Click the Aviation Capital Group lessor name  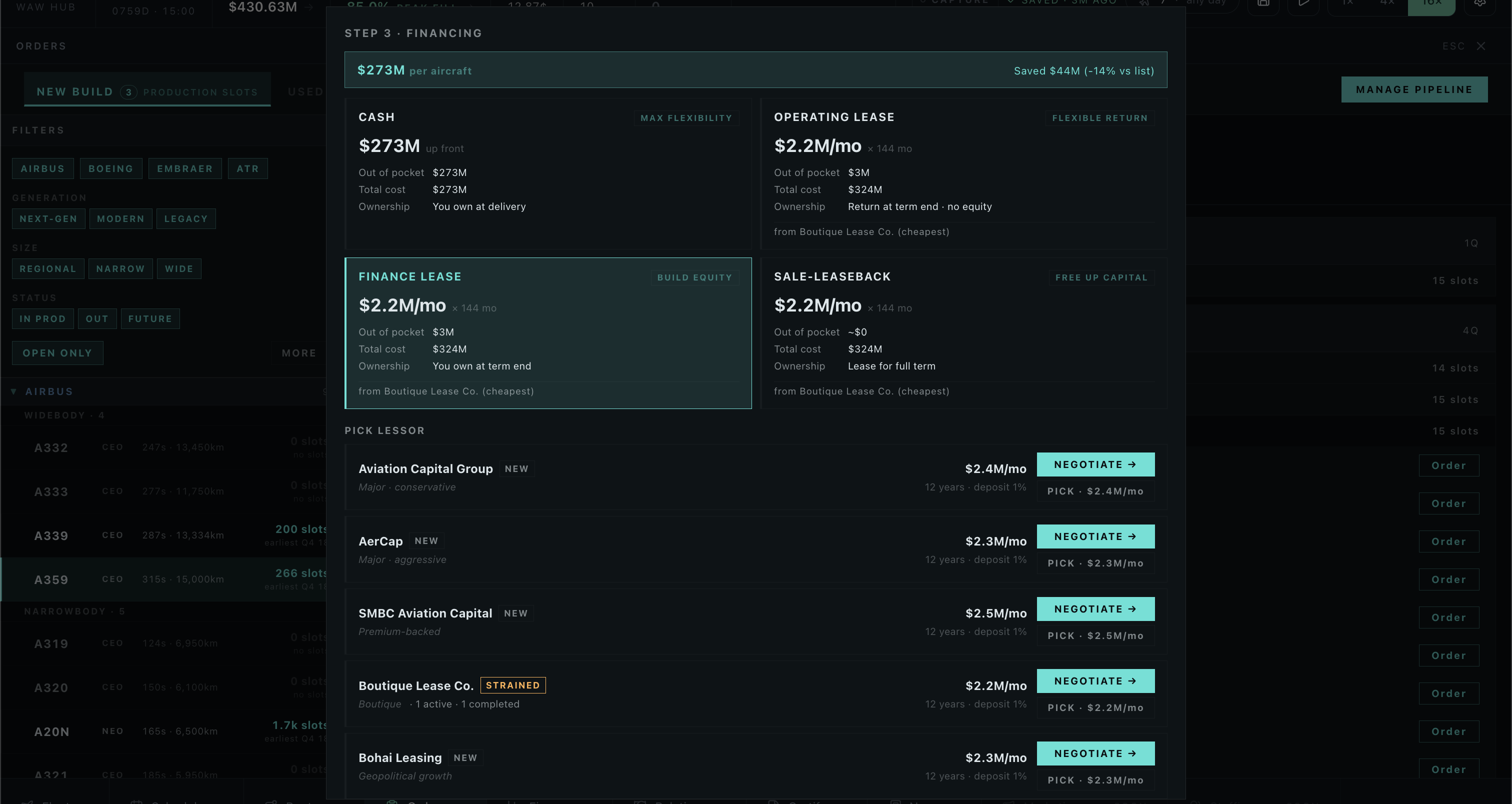point(425,469)
